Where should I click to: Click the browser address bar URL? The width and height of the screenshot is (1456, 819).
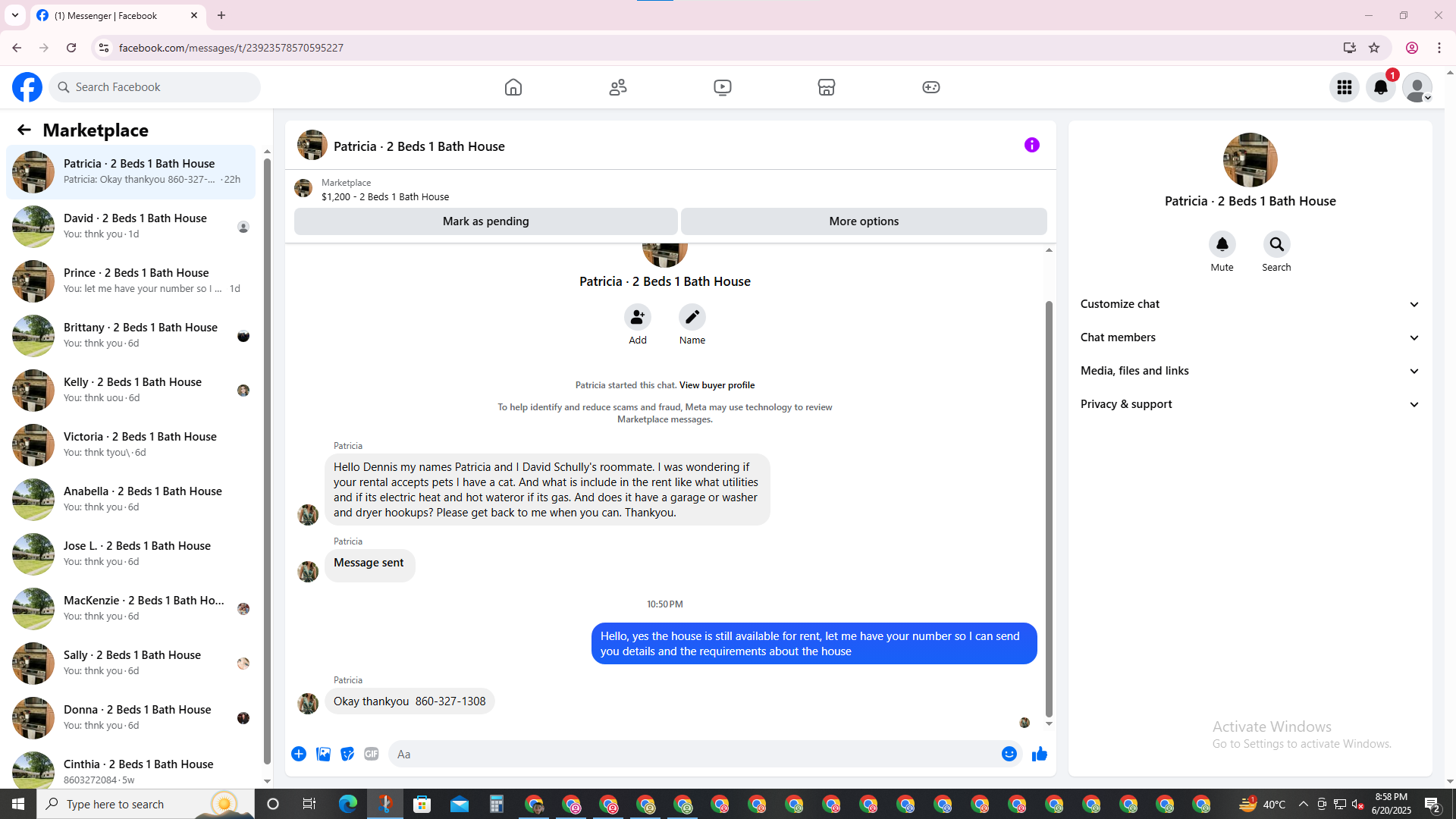pos(231,48)
